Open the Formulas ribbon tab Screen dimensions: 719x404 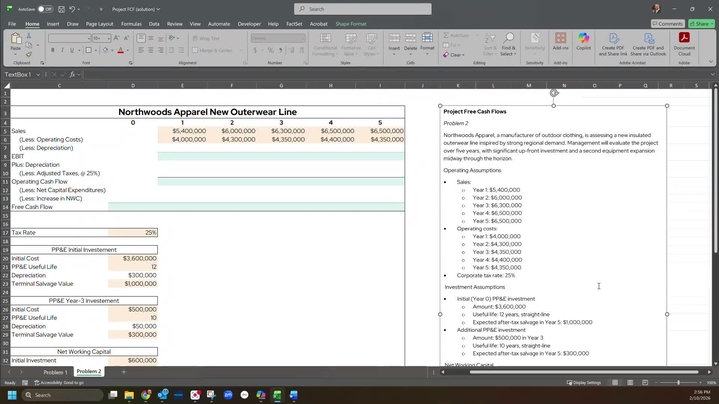pyautogui.click(x=131, y=23)
